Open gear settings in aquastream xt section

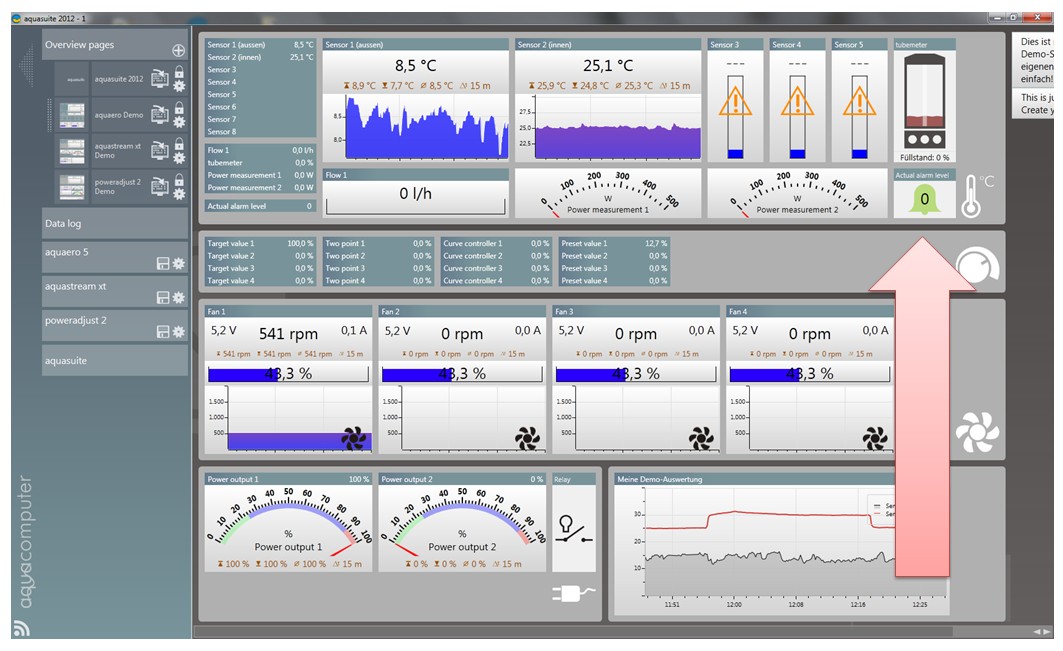coord(178,297)
